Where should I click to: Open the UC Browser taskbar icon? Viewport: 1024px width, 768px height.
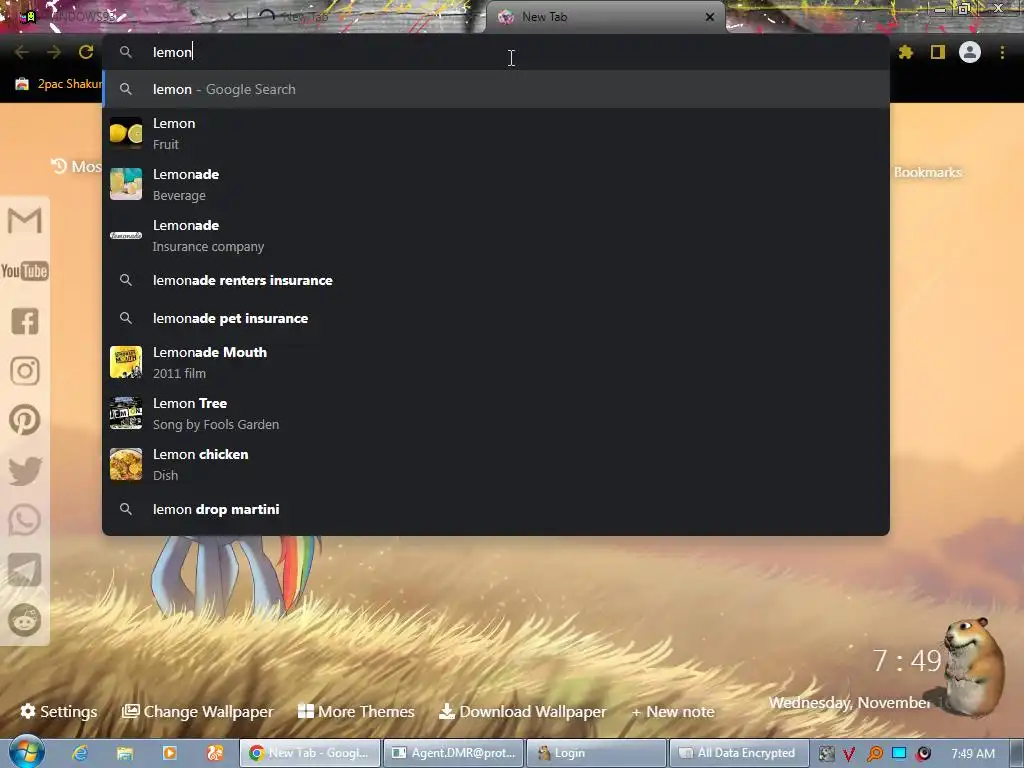click(x=215, y=753)
